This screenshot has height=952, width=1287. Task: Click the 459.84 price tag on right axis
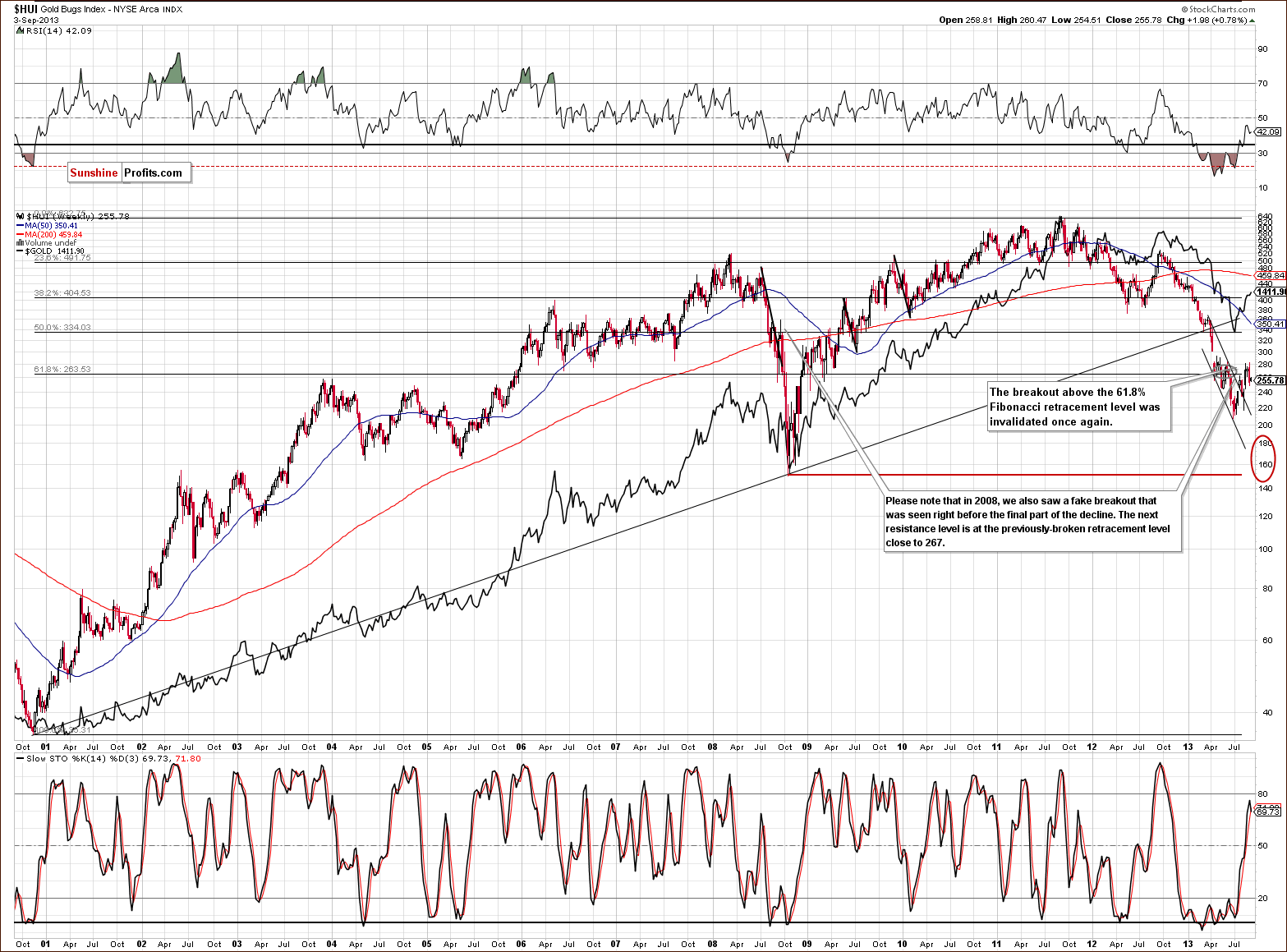click(1271, 275)
